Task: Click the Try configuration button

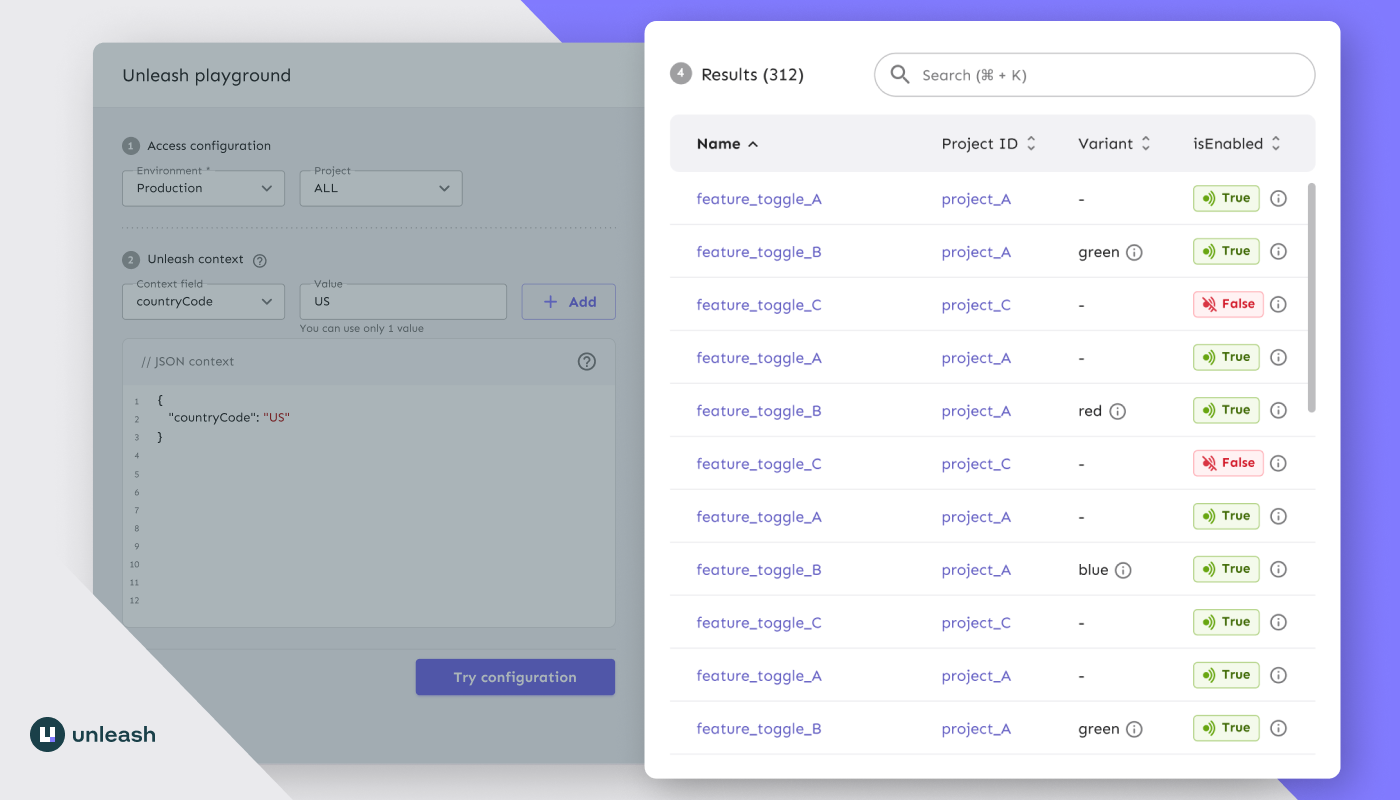Action: [x=515, y=676]
